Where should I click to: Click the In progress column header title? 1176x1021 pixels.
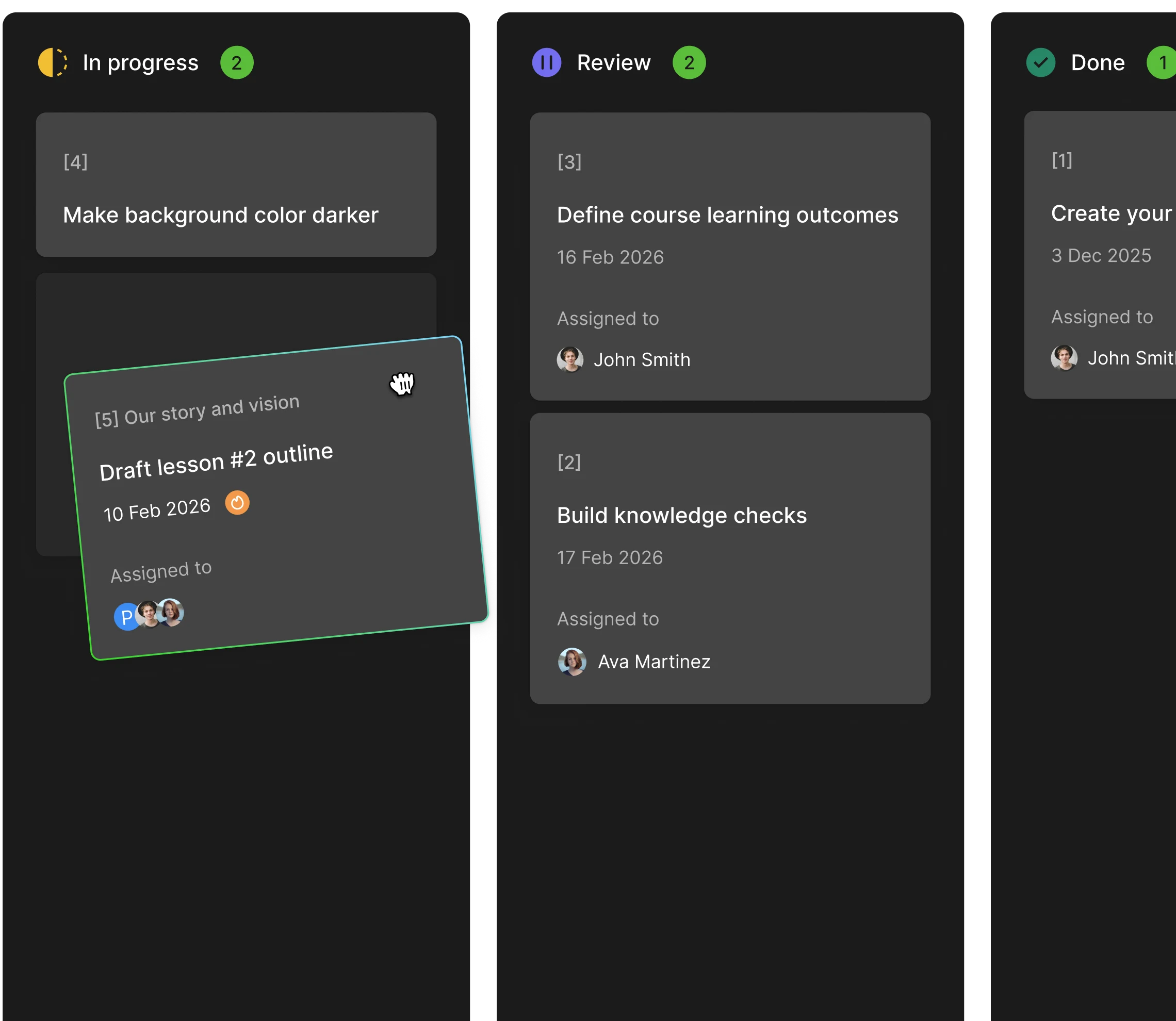point(140,63)
